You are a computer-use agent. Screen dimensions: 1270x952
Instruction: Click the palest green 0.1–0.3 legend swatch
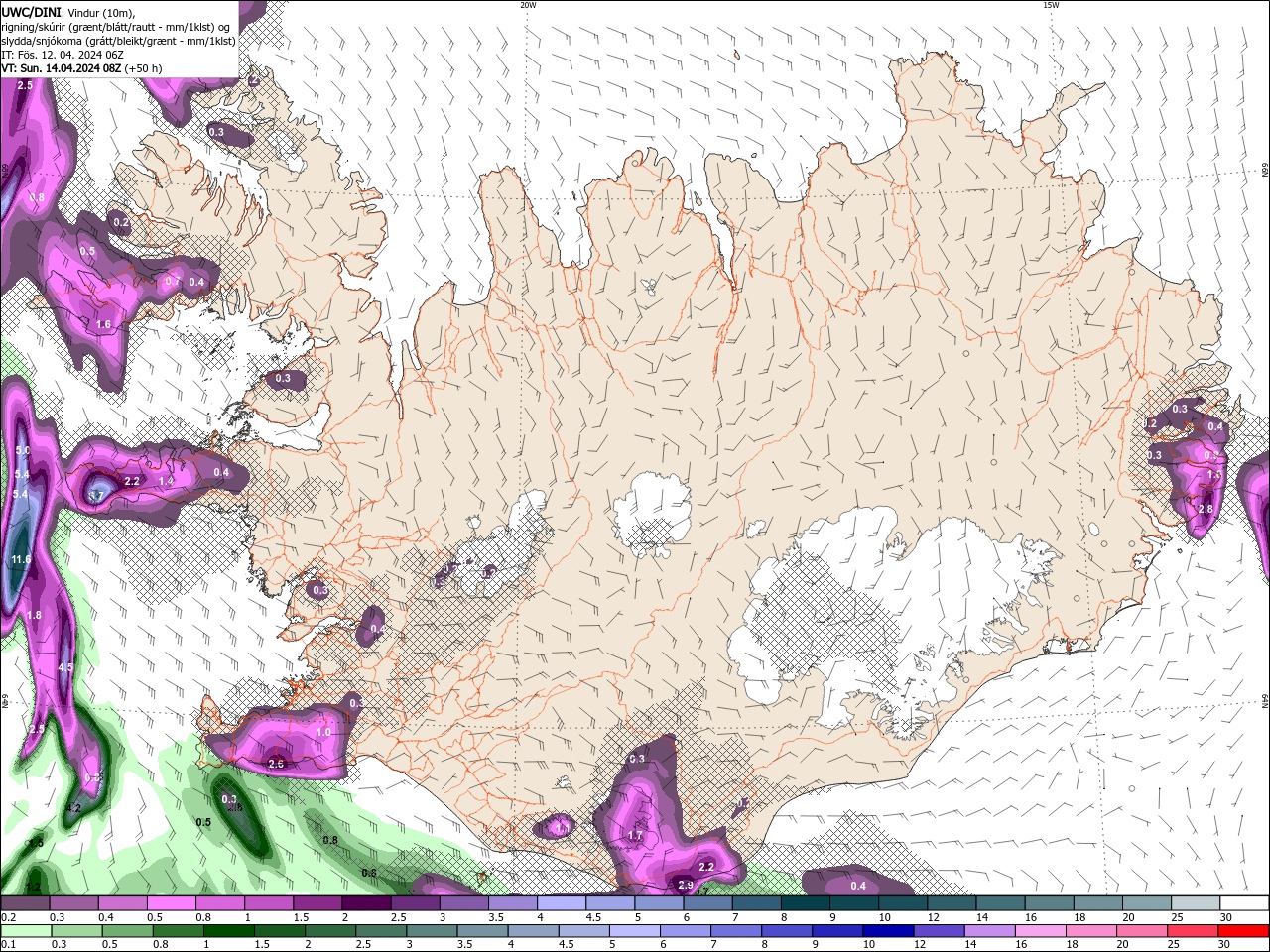(26, 931)
